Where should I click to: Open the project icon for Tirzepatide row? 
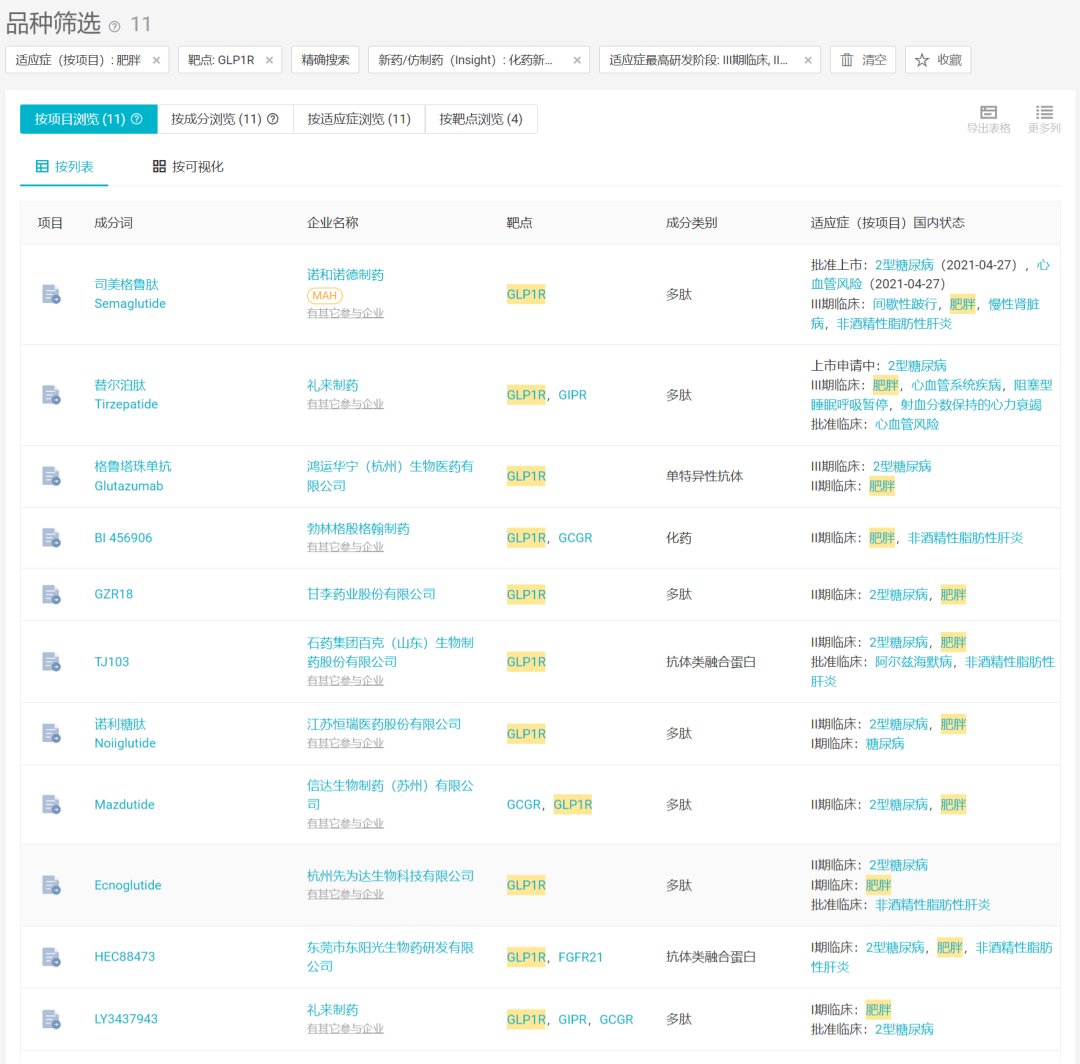tap(51, 395)
